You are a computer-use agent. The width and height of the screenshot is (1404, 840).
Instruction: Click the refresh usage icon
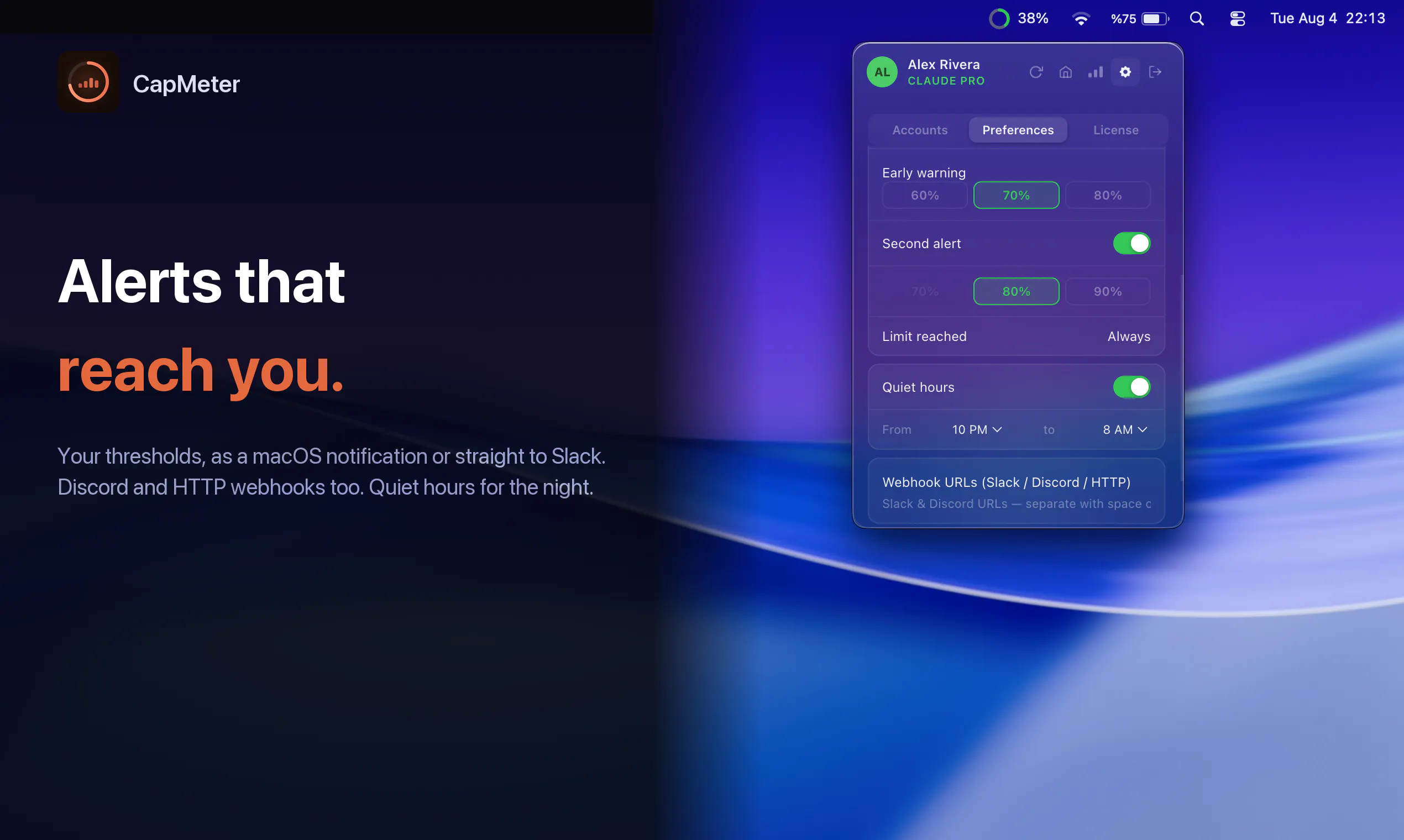(1036, 72)
